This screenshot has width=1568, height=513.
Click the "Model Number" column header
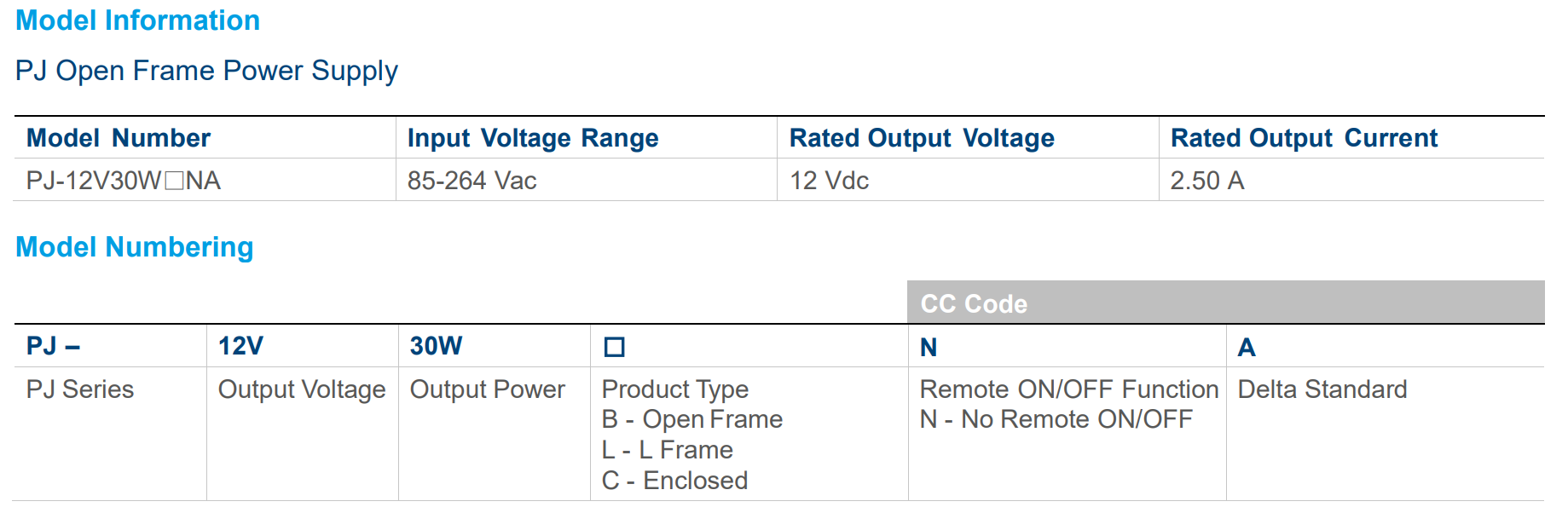click(x=119, y=138)
